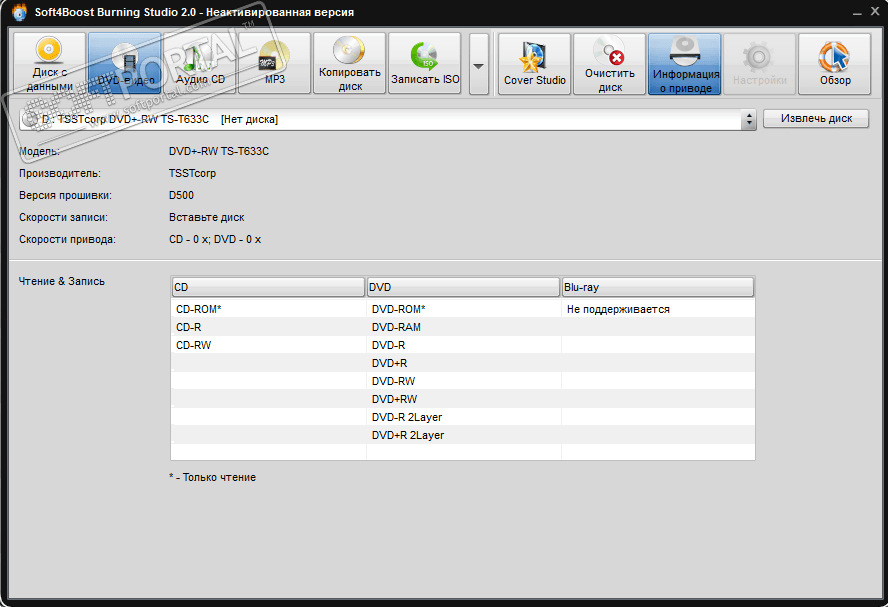Select the DVD-видео toolbar icon
Viewport: 888px width, 607px height.
tap(125, 63)
